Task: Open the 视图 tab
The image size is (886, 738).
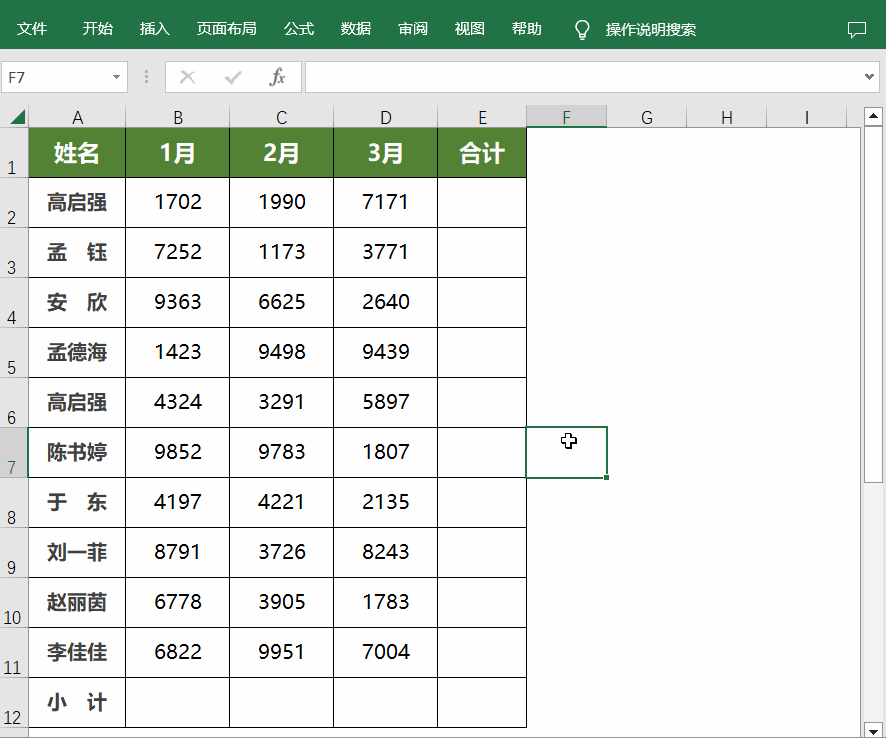Action: [469, 29]
